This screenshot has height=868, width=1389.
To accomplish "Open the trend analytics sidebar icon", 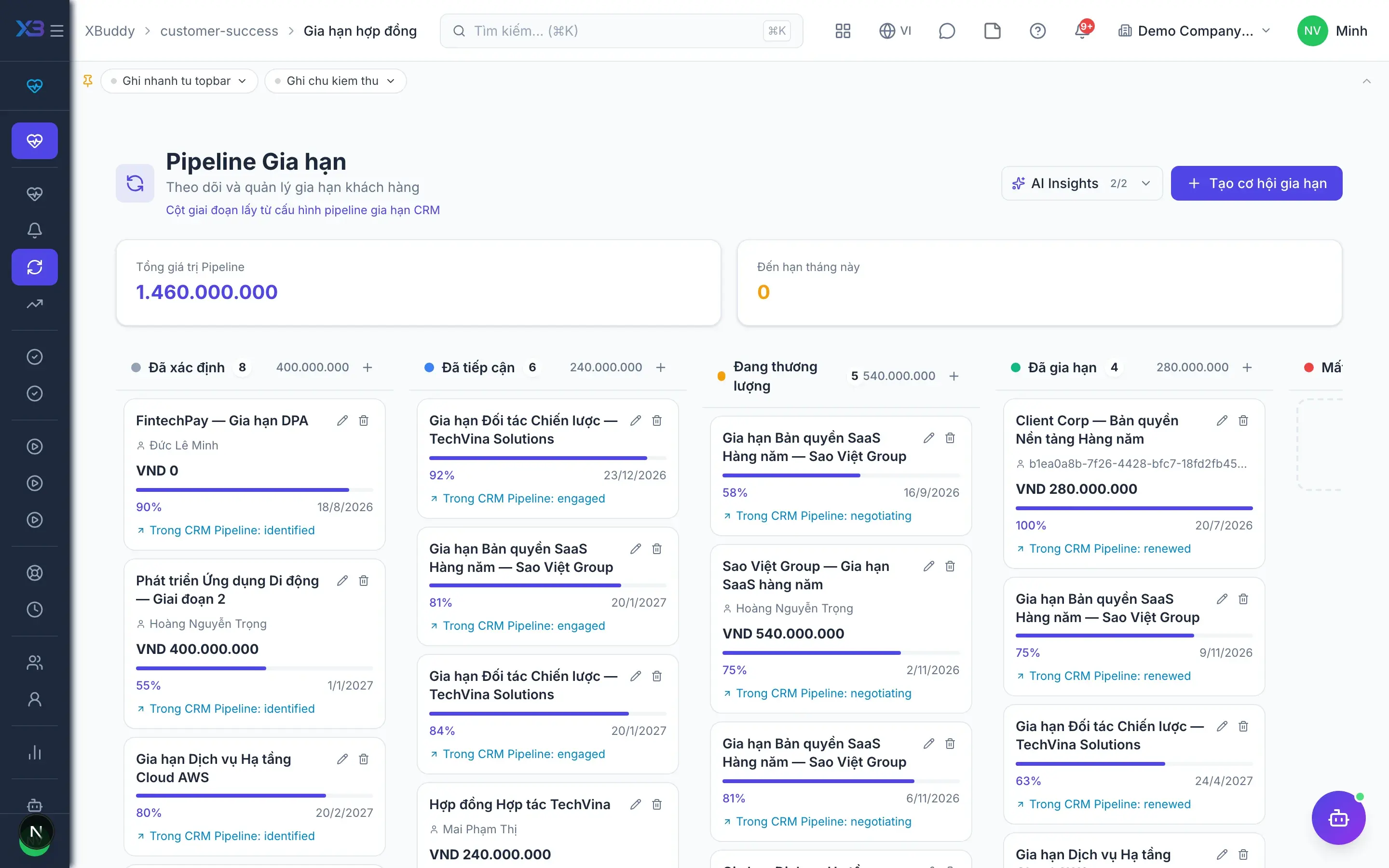I will click(x=34, y=304).
